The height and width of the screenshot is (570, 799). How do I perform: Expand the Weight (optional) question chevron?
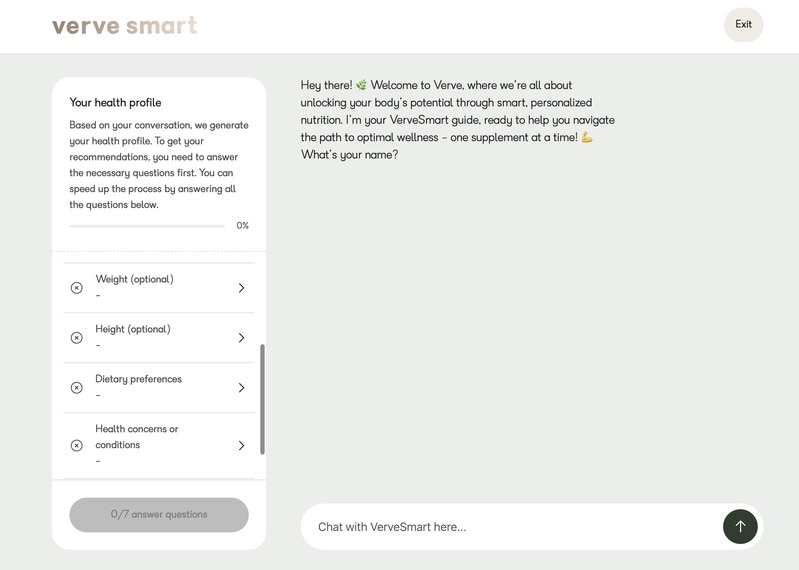(241, 288)
